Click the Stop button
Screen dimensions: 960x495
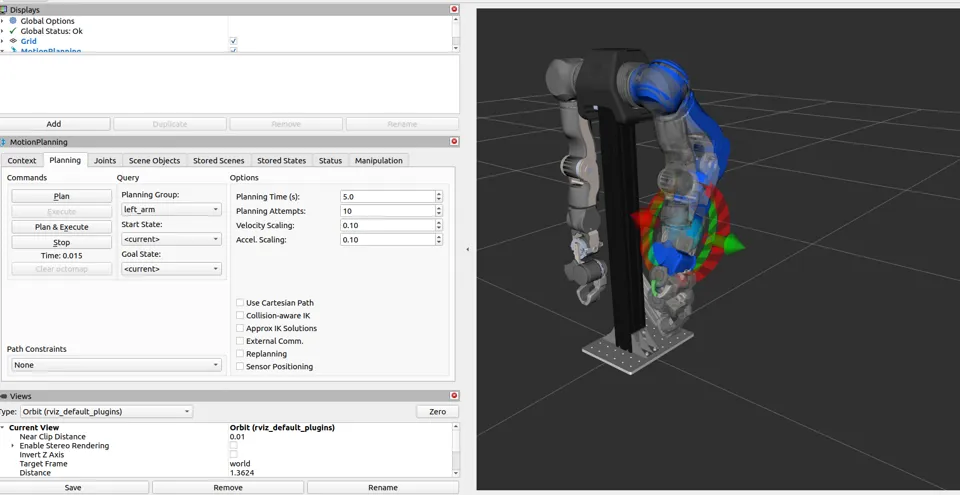coord(61,243)
